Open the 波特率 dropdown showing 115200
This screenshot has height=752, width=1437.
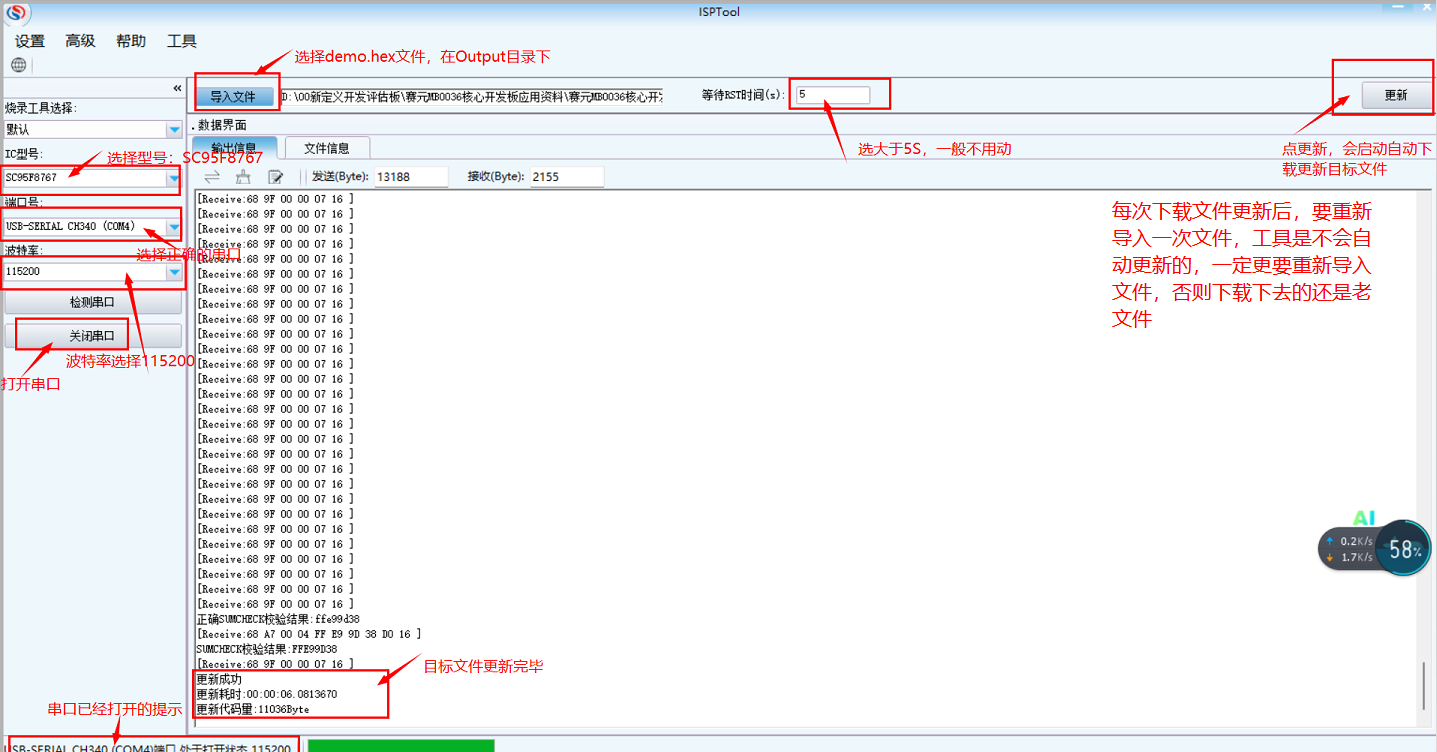tap(92, 272)
